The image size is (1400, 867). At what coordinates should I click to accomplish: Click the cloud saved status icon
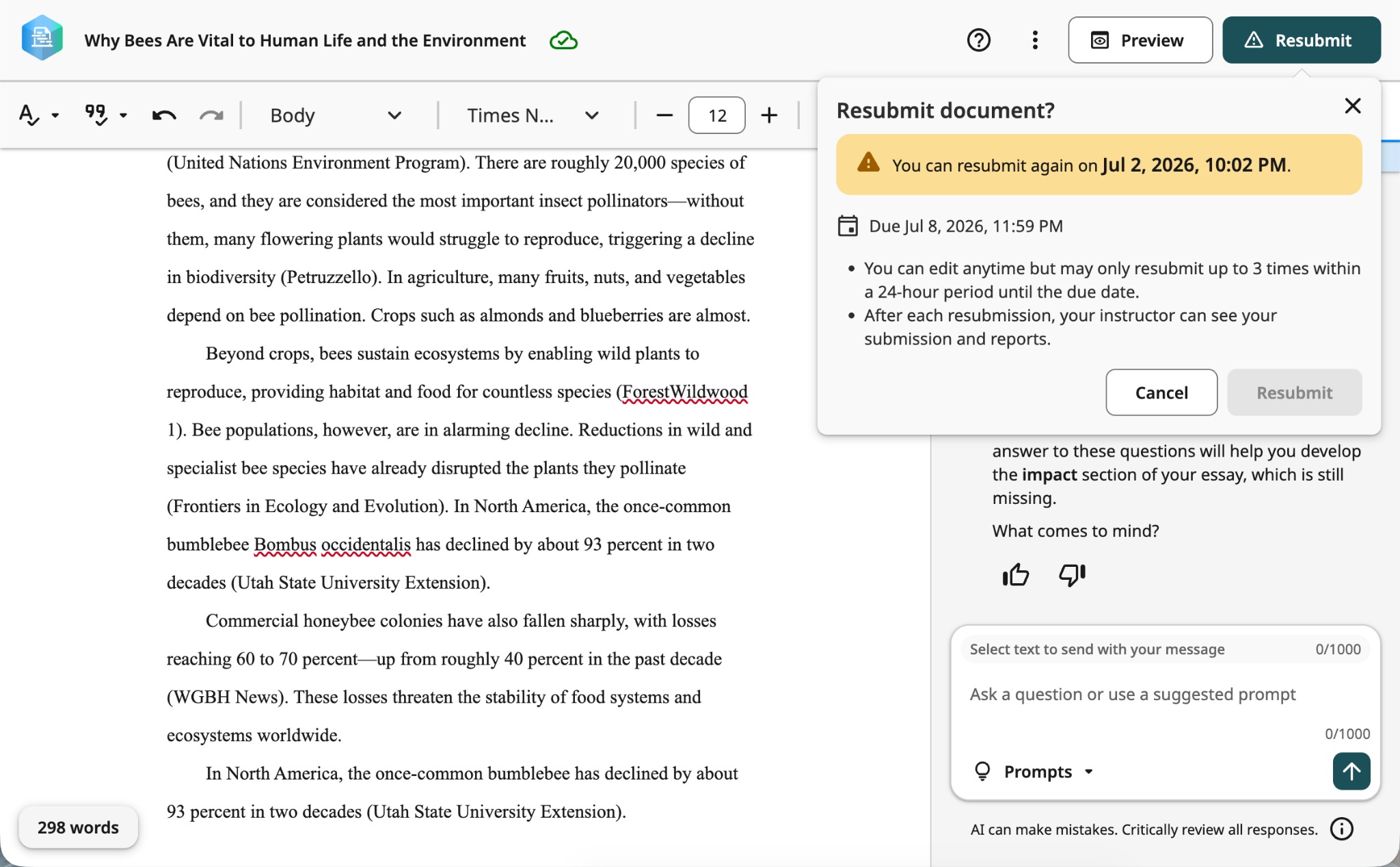tap(563, 40)
